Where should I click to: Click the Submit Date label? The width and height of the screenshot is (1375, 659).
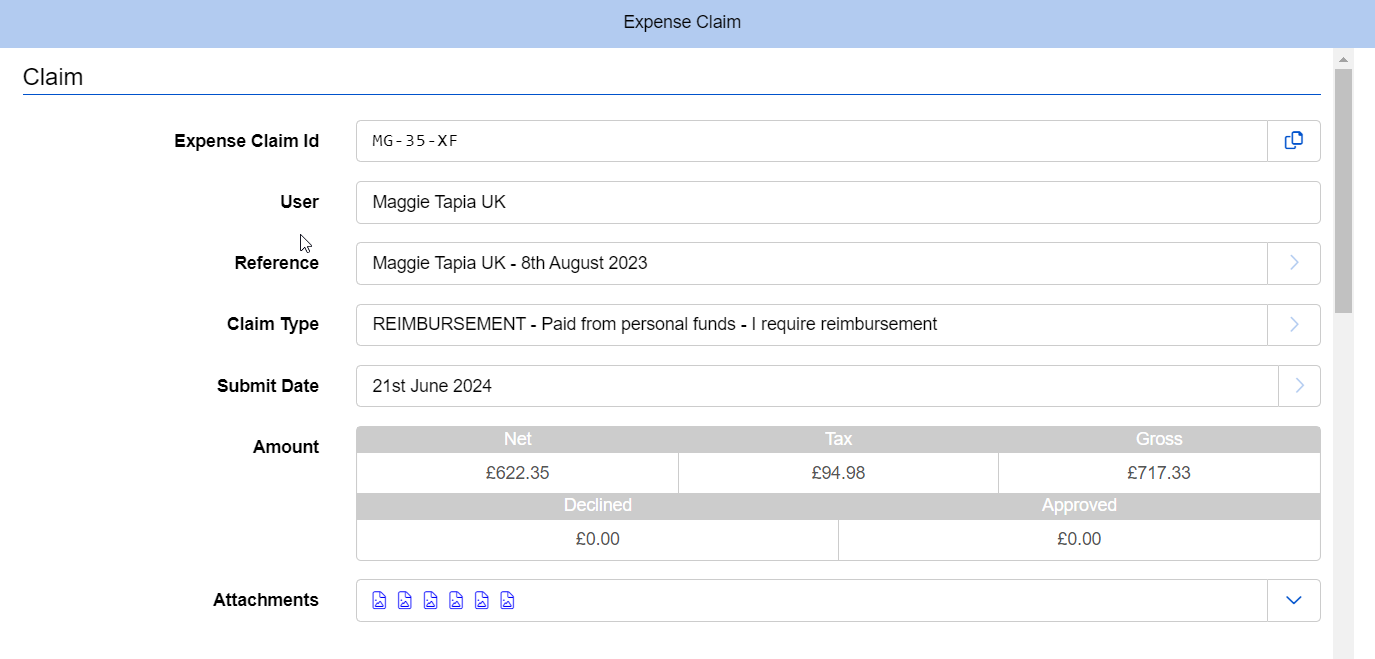[x=268, y=386]
